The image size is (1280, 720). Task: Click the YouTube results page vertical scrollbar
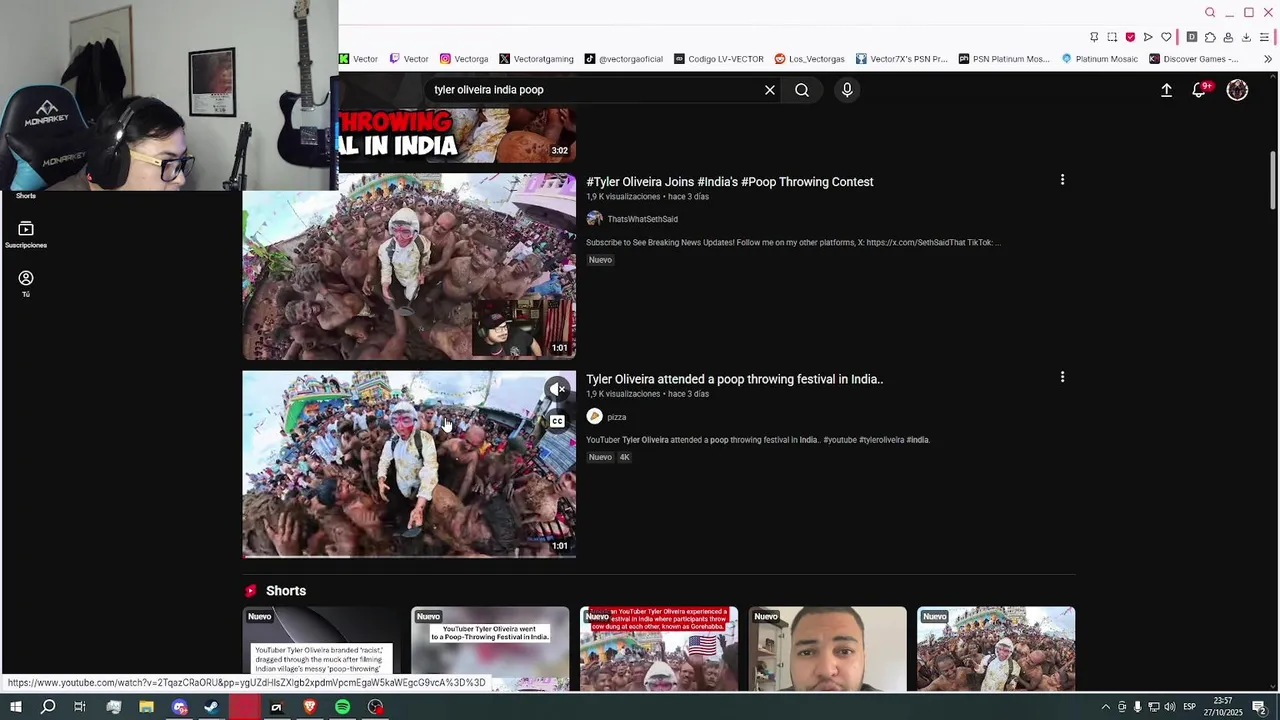point(1273,180)
